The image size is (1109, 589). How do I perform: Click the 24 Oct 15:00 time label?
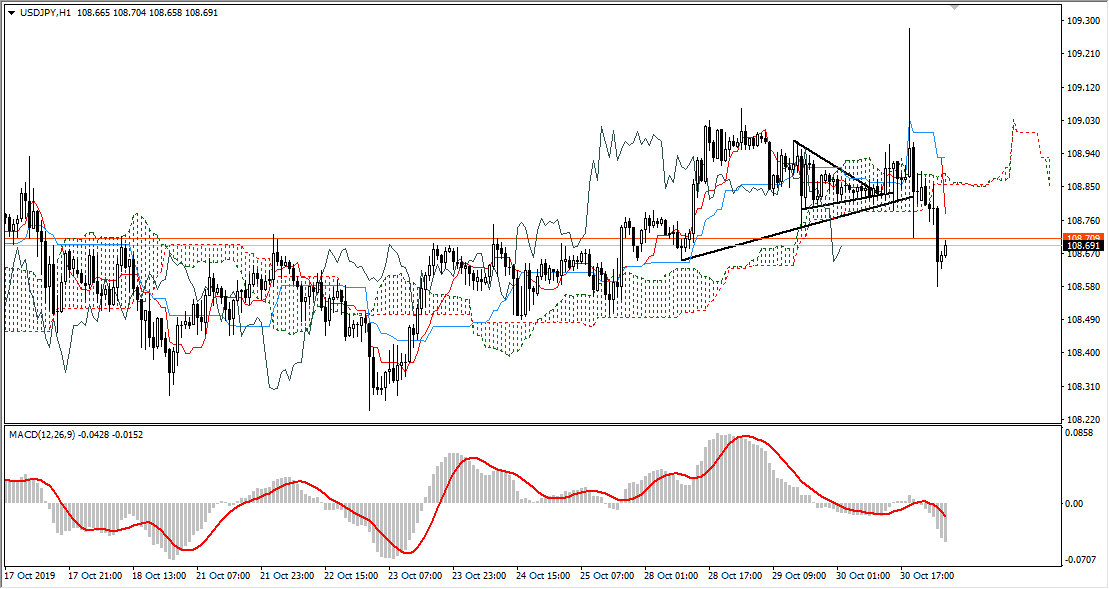(x=544, y=576)
